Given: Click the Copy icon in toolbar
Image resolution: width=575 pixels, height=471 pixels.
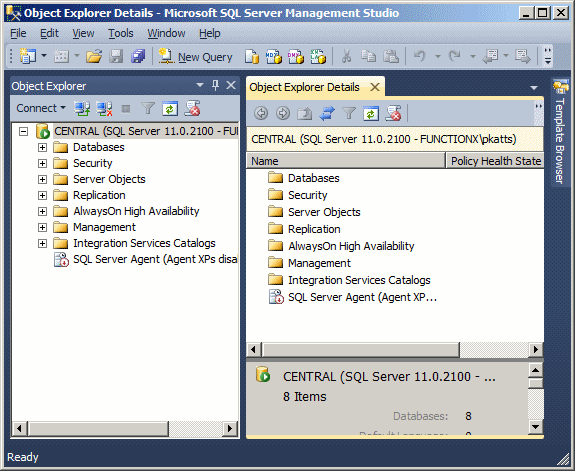Looking at the screenshot, I should pos(369,56).
